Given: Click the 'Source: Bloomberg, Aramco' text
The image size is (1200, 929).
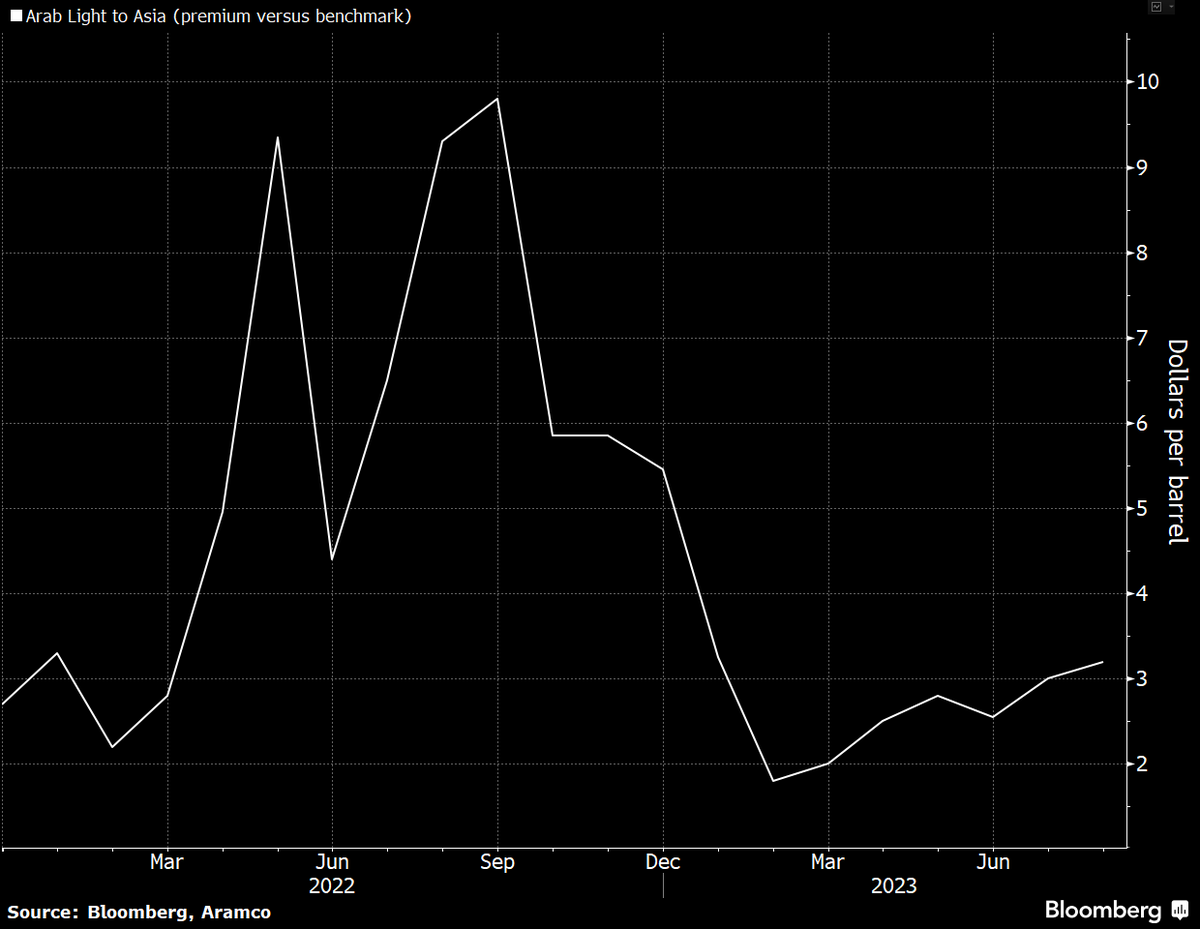Looking at the screenshot, I should click(140, 912).
